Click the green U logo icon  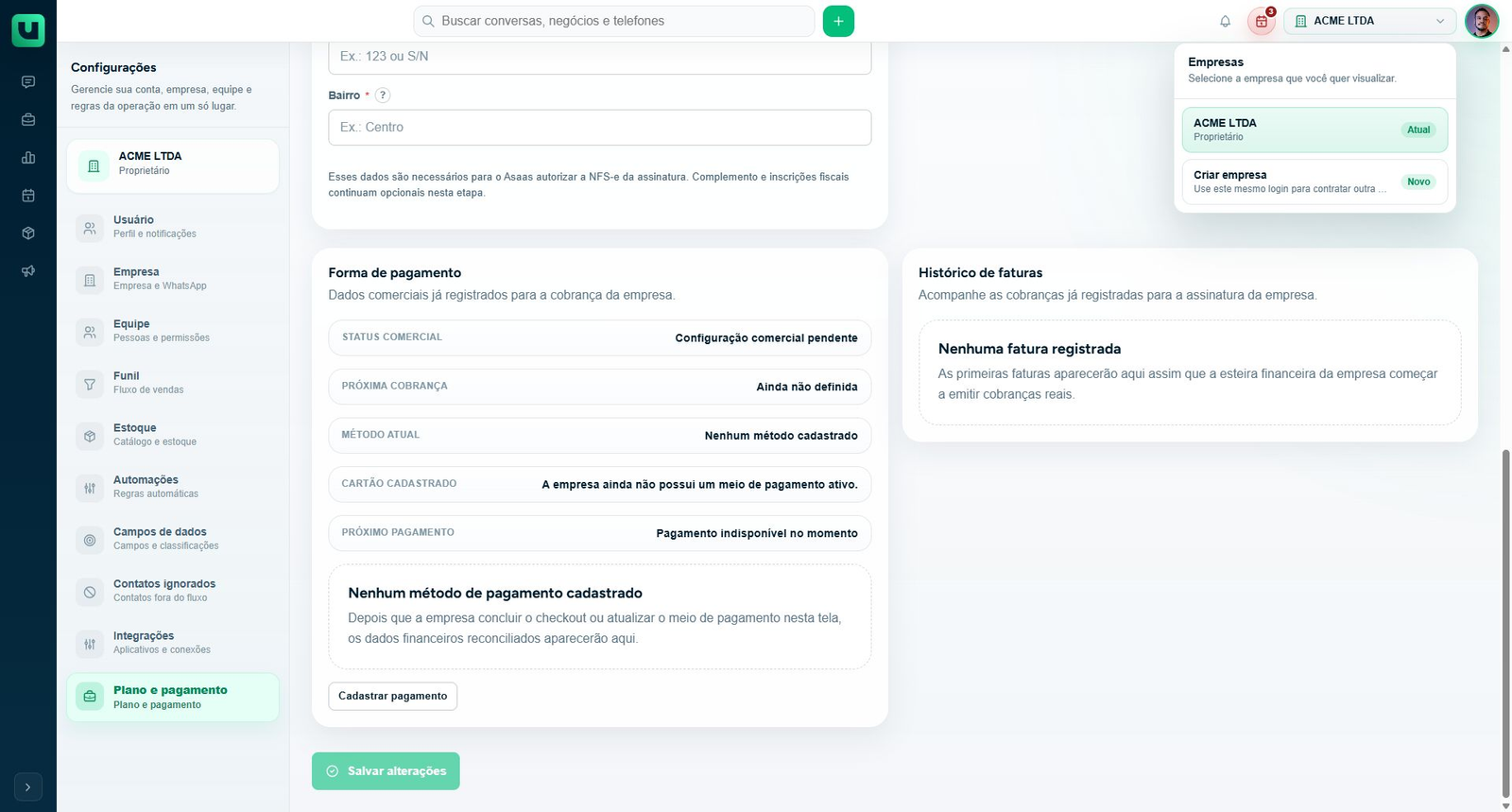tap(28, 30)
